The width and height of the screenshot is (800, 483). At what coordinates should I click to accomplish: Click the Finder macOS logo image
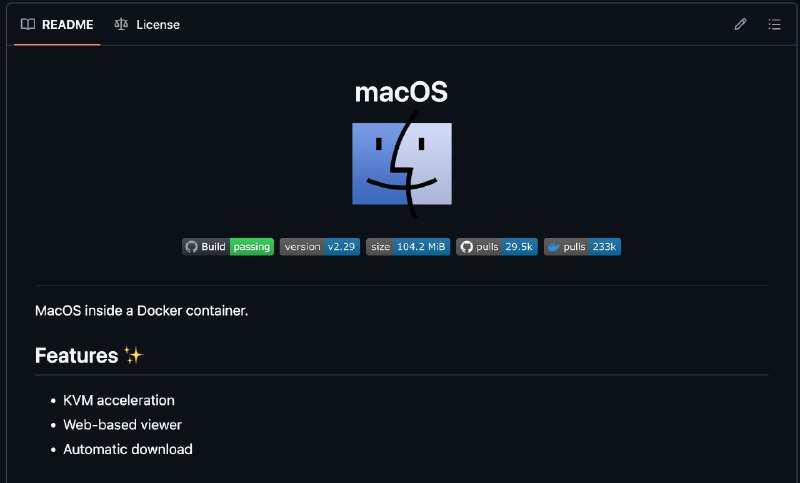click(402, 164)
